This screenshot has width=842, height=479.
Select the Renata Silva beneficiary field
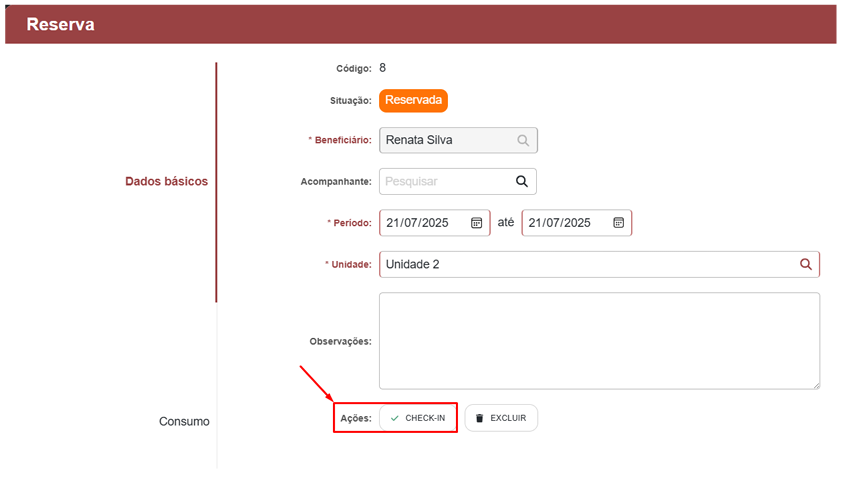(x=445, y=141)
